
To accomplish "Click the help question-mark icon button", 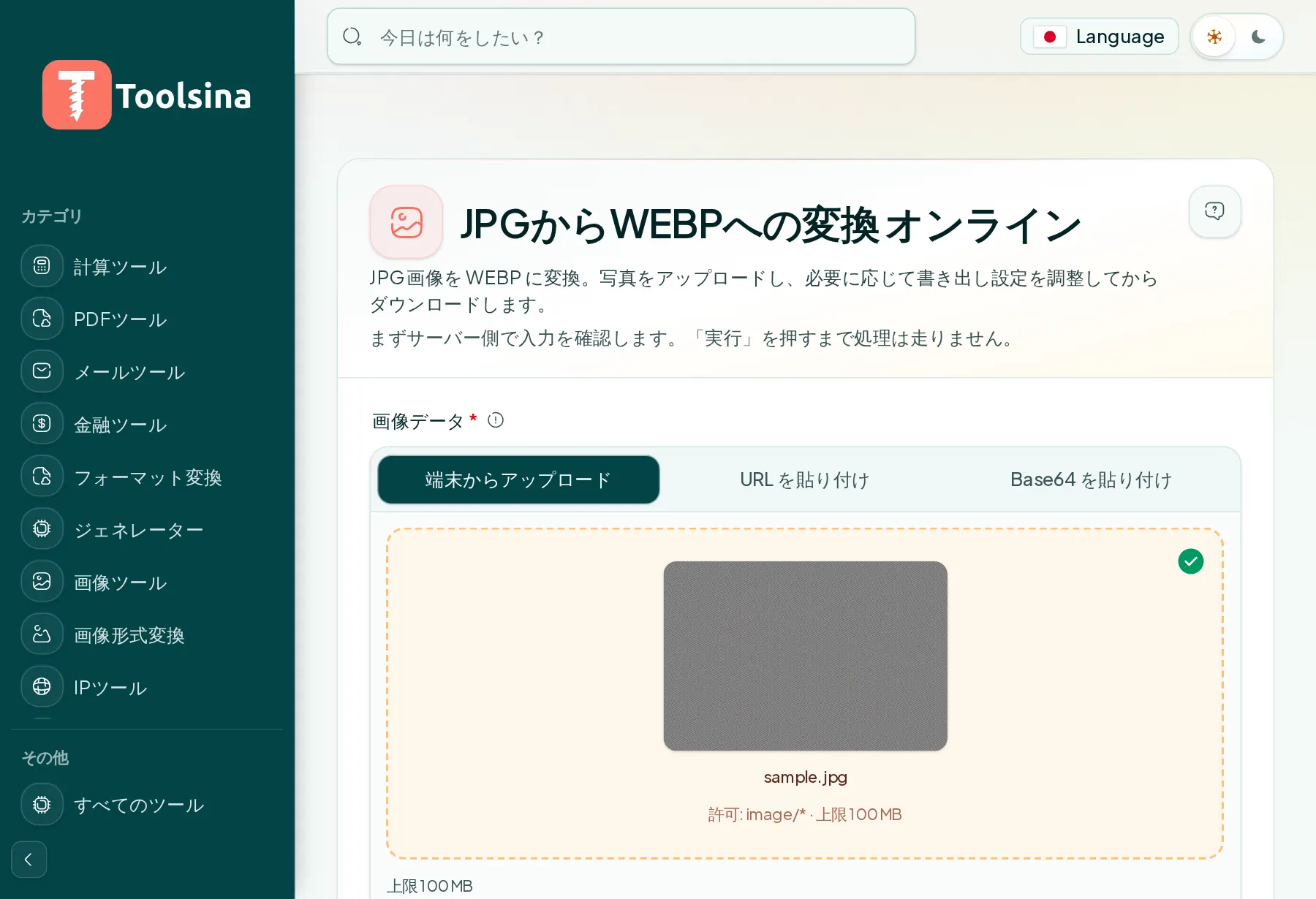I will [x=1214, y=211].
